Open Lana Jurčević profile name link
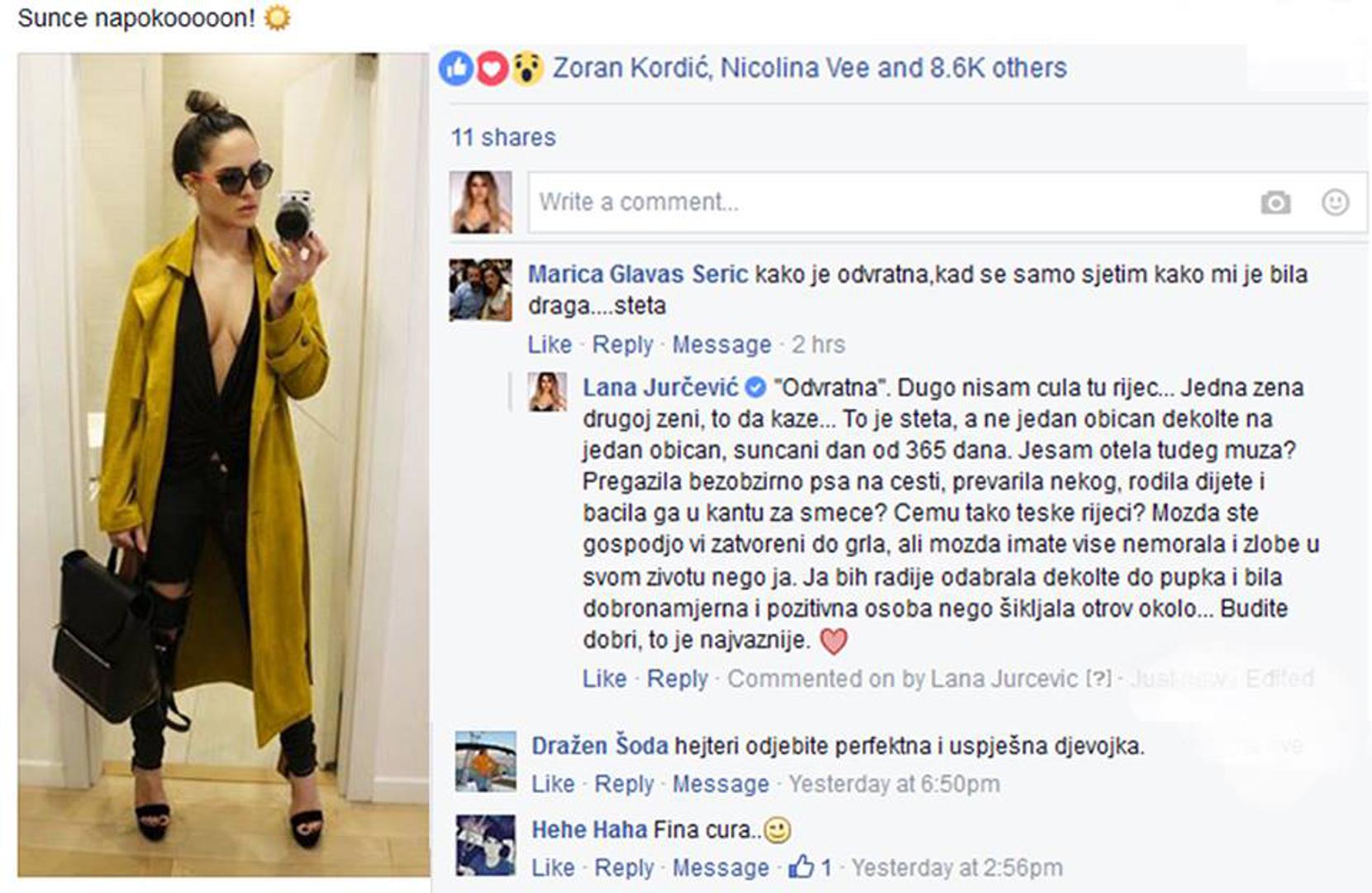Viewport: 1372px width, 893px height. 660,387
